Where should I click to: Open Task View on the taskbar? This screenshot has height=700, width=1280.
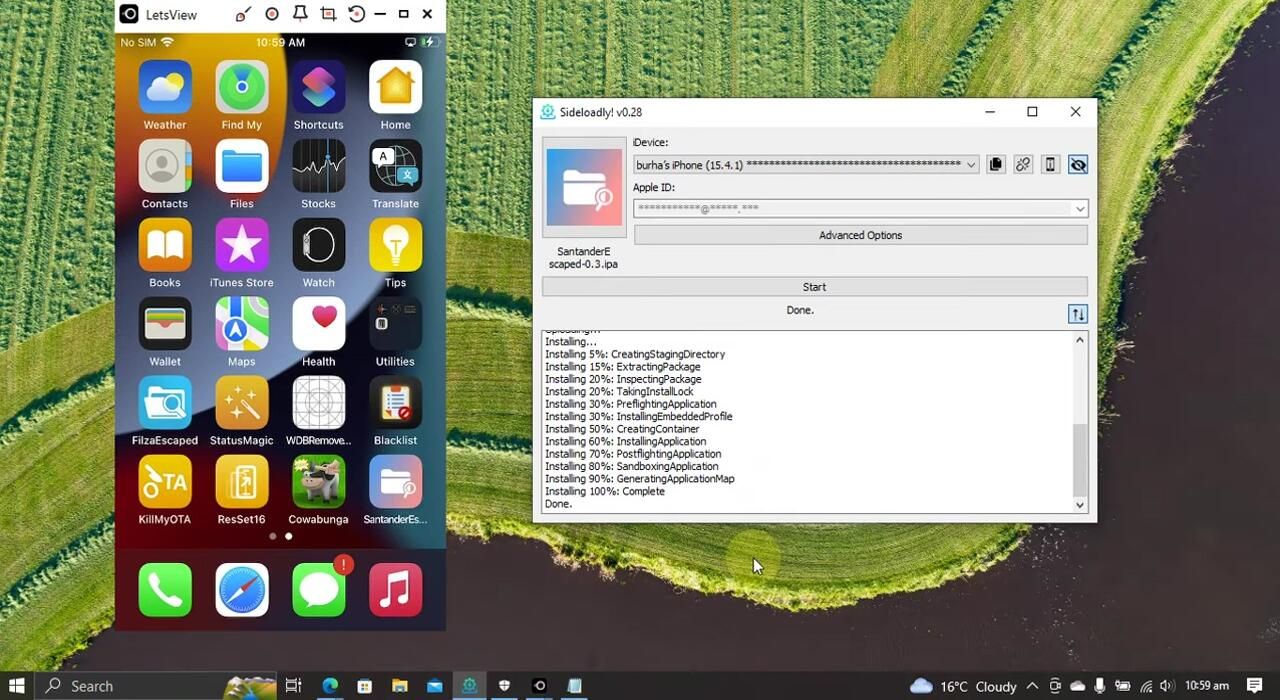click(x=293, y=686)
